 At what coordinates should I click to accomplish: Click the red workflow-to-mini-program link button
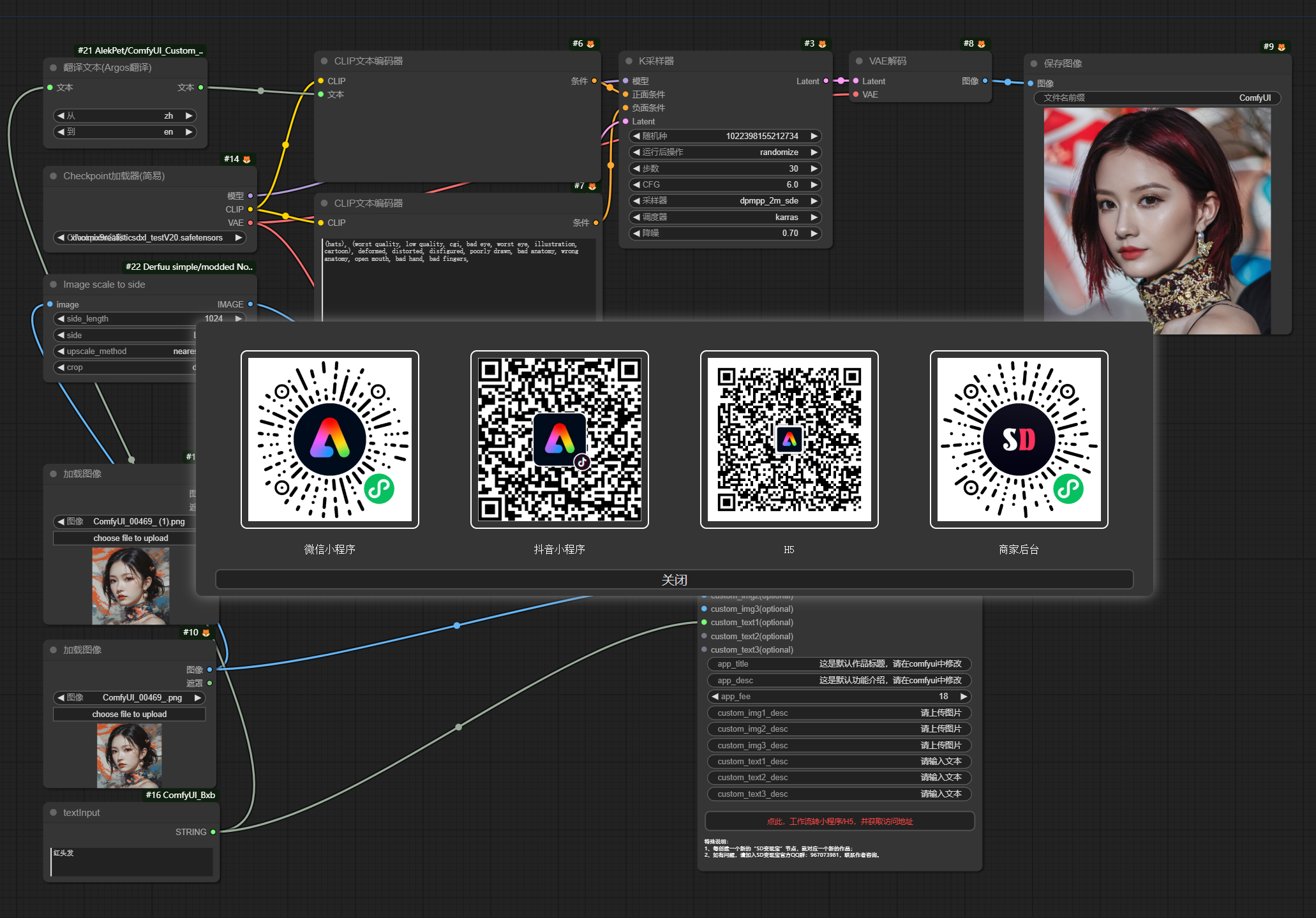click(x=839, y=821)
